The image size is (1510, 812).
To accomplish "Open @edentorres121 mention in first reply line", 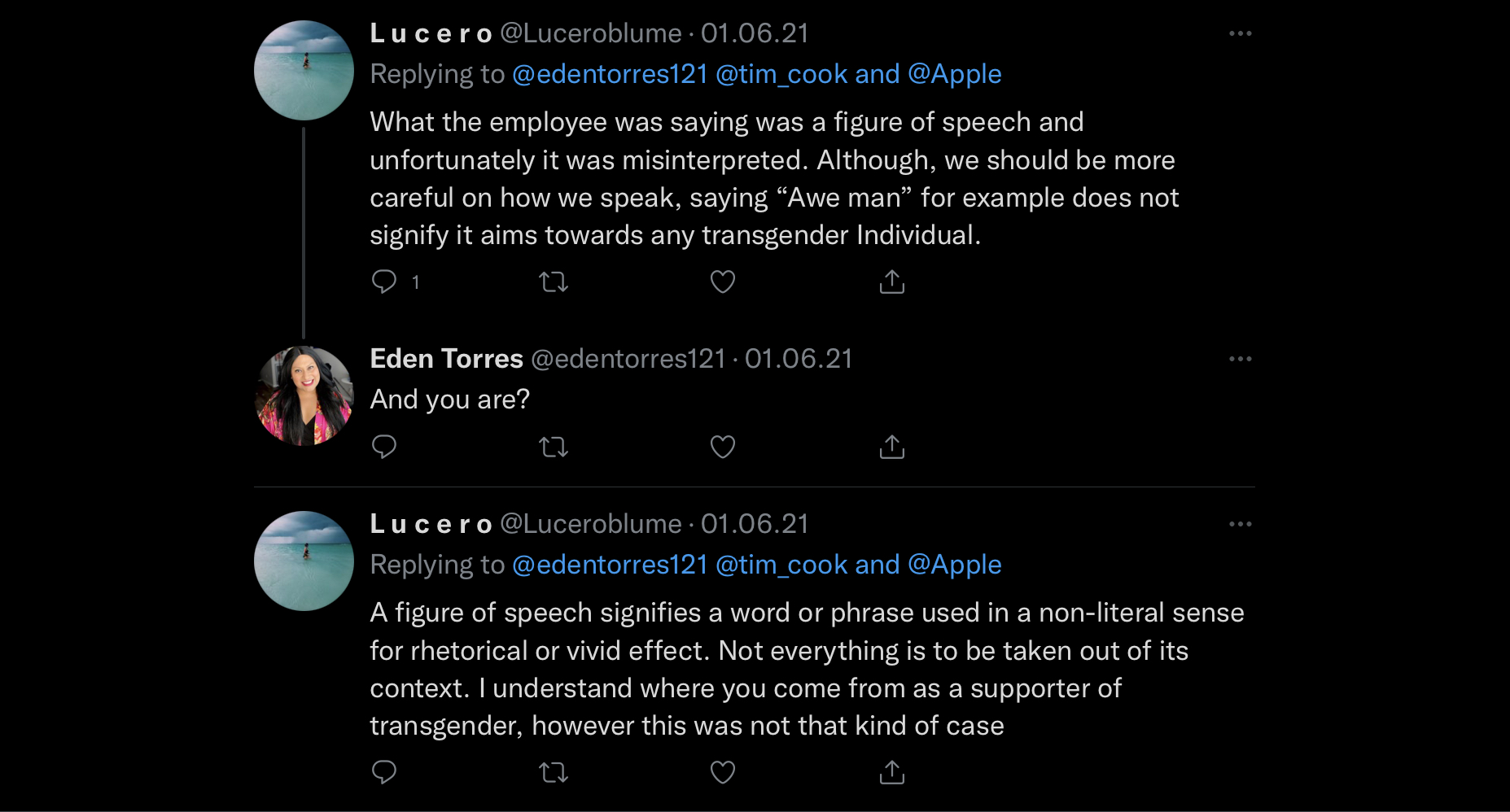I will (610, 74).
